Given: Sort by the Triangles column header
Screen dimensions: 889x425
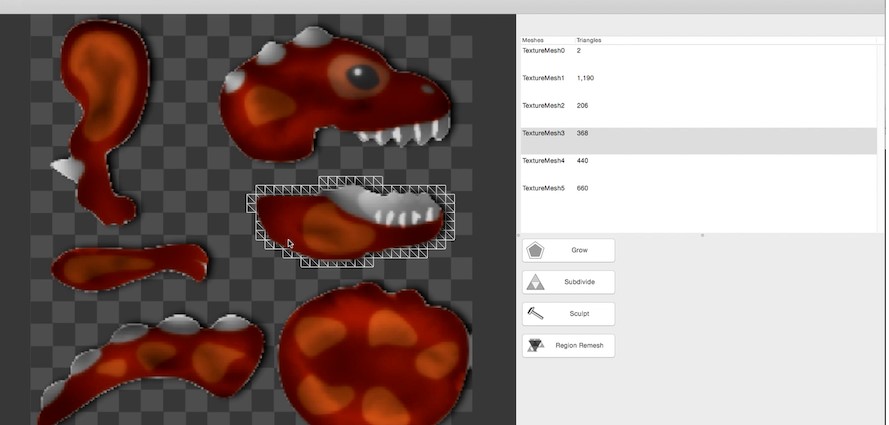Looking at the screenshot, I should pyautogui.click(x=589, y=40).
